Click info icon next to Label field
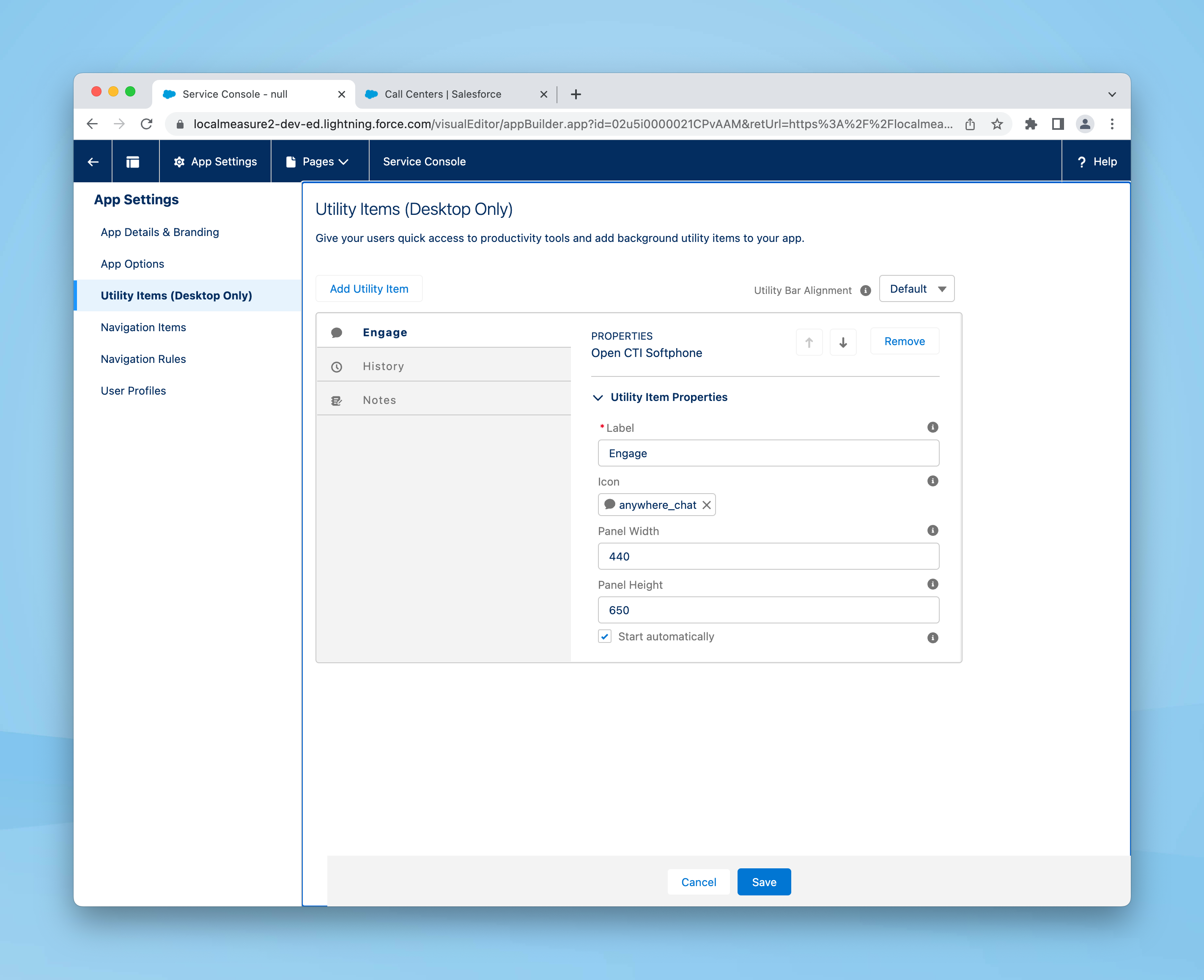 point(932,427)
